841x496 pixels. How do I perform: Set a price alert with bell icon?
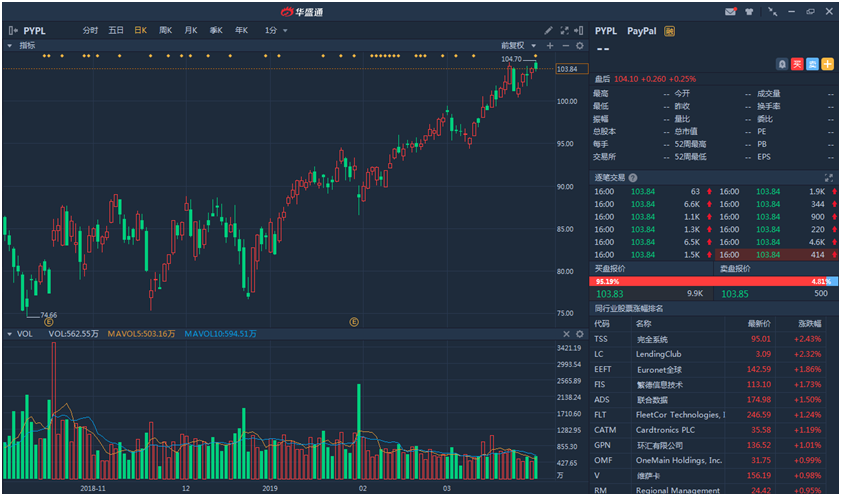pos(782,64)
